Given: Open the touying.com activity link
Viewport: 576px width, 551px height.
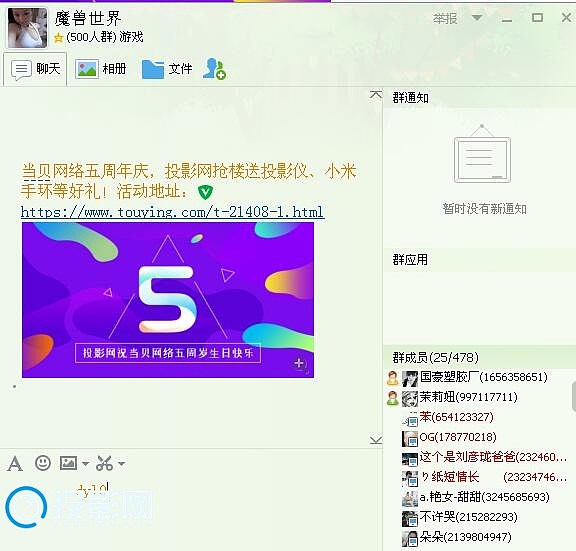Looking at the screenshot, I should [172, 212].
